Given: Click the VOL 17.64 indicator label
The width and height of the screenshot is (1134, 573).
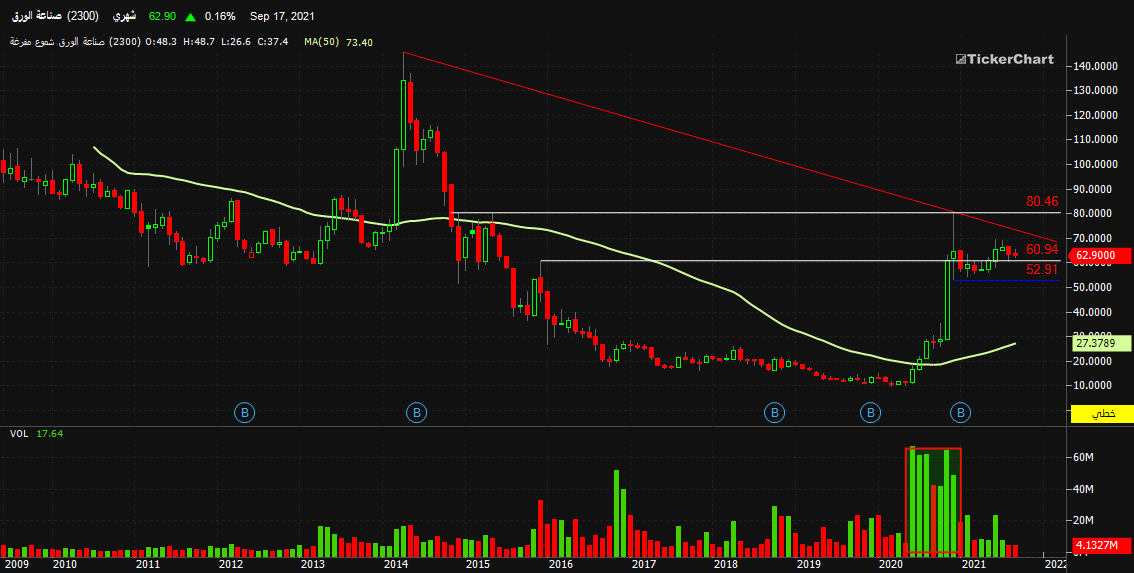Looking at the screenshot, I should point(36,434).
